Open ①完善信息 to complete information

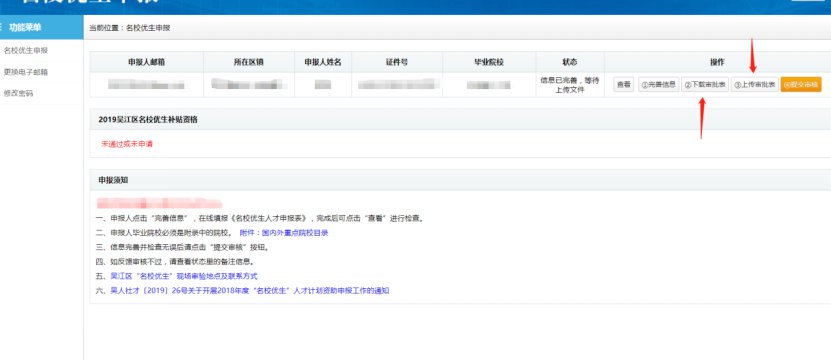click(658, 85)
